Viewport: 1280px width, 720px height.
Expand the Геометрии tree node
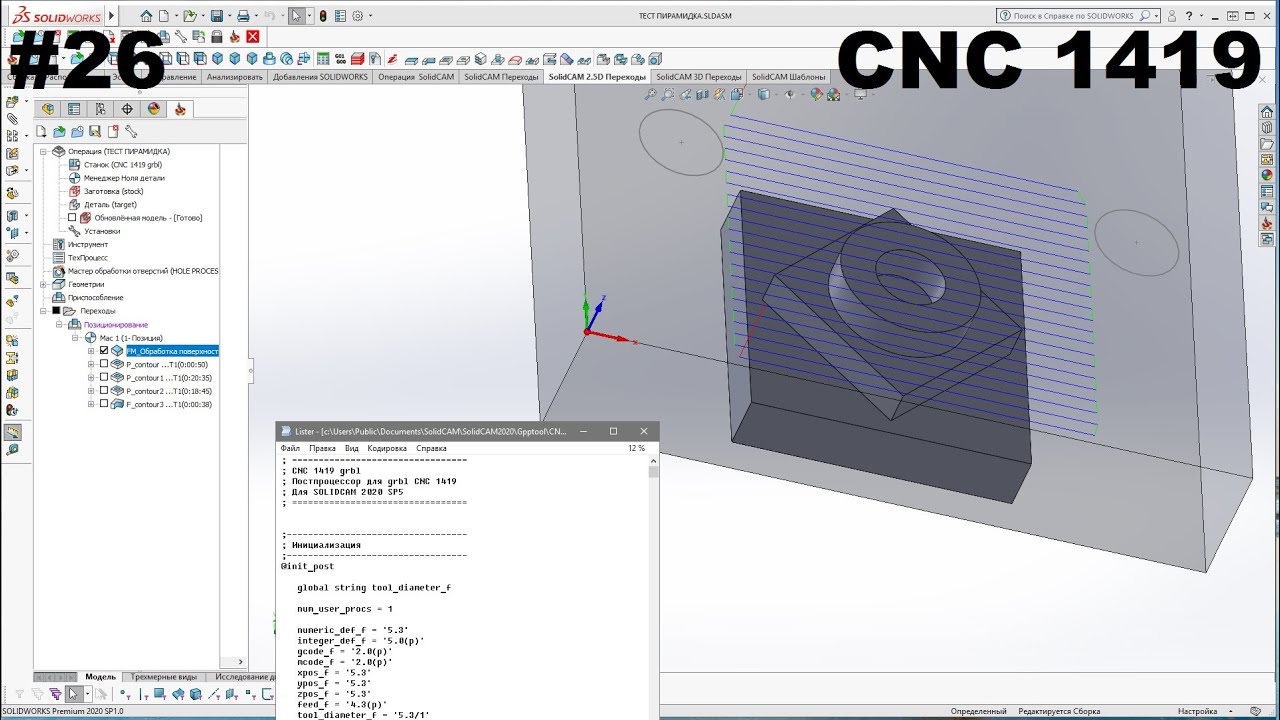click(x=43, y=284)
